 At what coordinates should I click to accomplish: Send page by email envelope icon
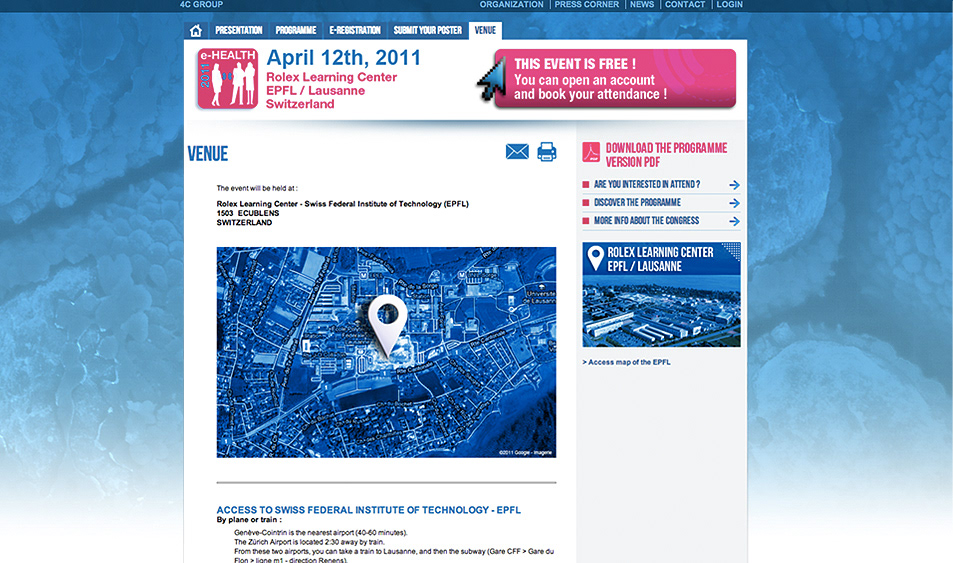pos(517,151)
